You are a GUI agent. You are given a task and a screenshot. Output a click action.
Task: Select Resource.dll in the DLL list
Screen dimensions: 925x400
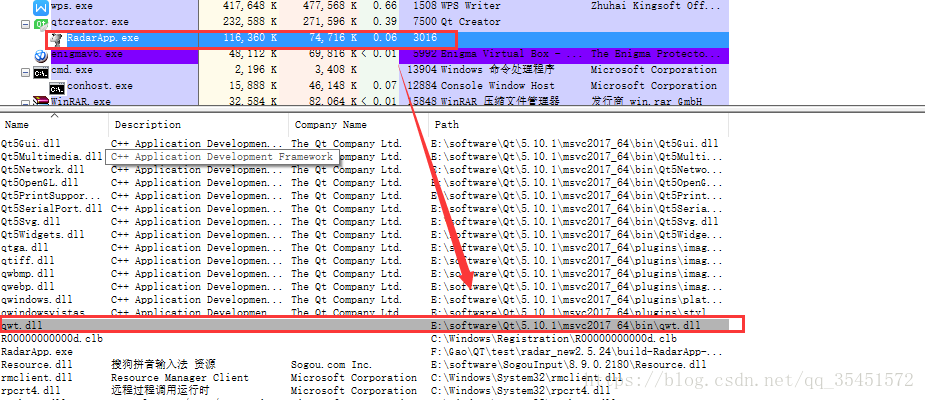[37, 364]
